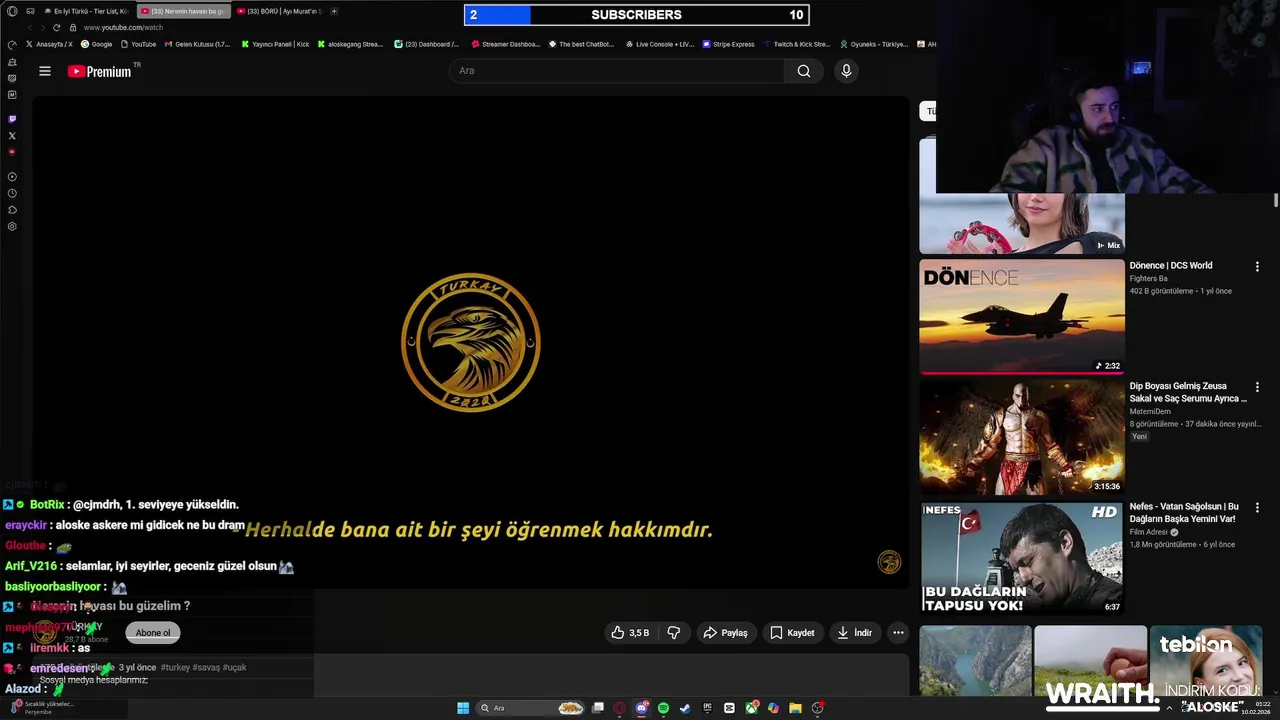Dislike the video with the thumbs-down button

[x=674, y=633]
